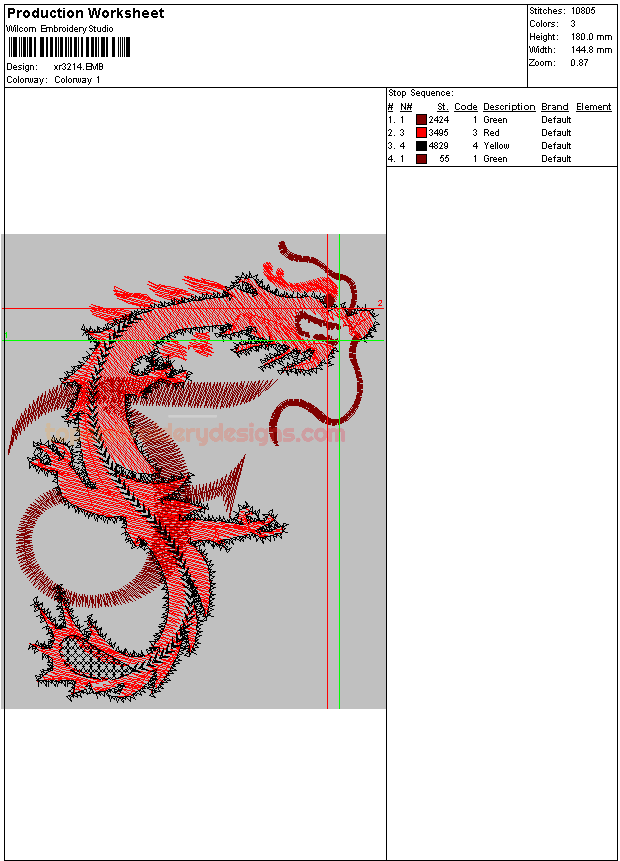The image size is (620, 861).
Task: Click the red marker number 2
Action: pos(379,303)
